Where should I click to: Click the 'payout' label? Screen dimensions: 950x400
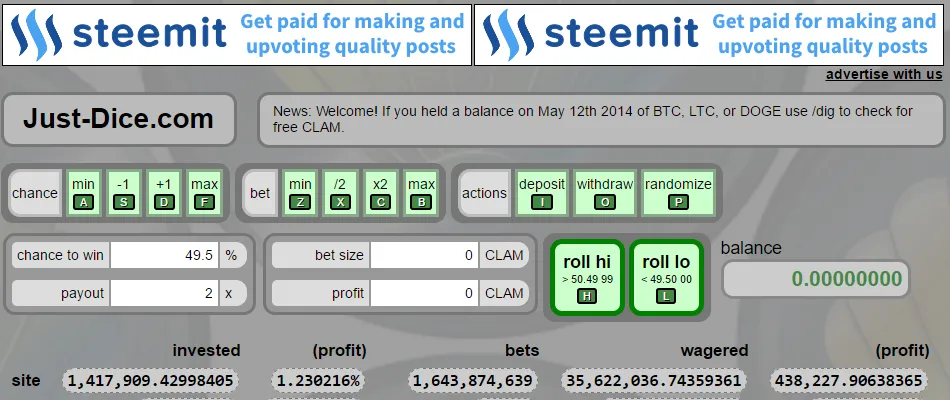pos(60,293)
